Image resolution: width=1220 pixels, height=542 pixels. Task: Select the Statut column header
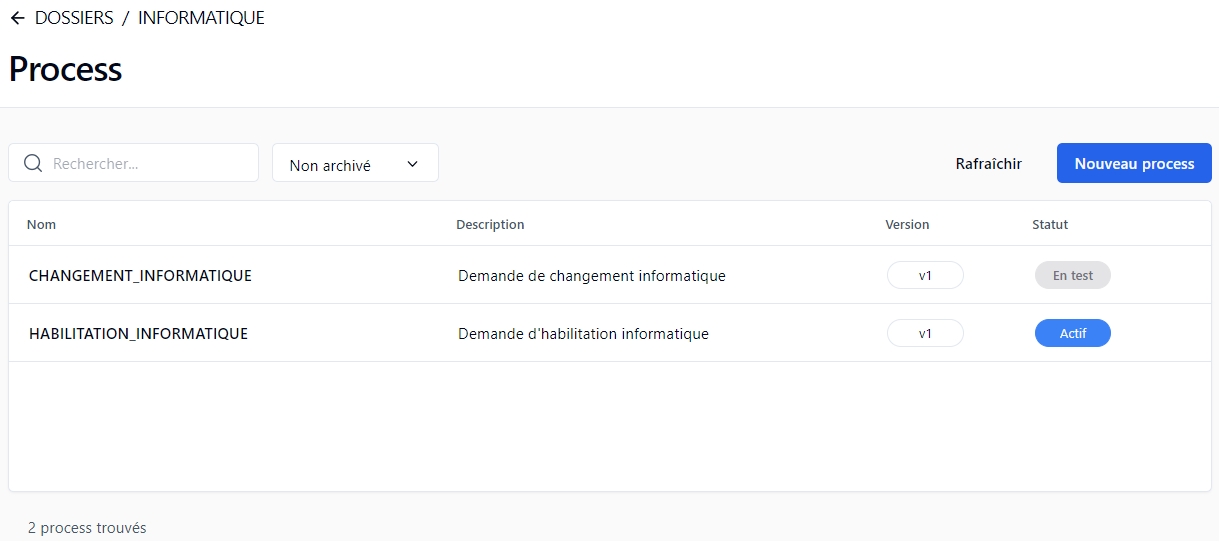1050,224
